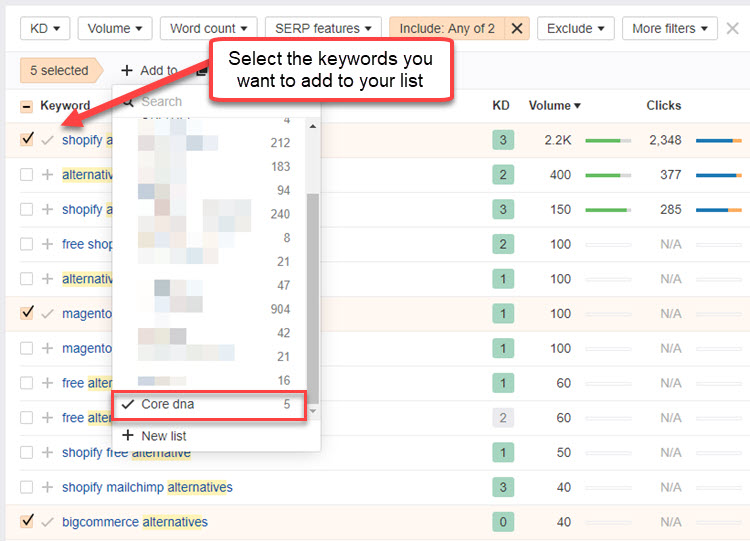The width and height of the screenshot is (750, 541).
Task: Open the More filters dropdown
Action: [x=670, y=29]
